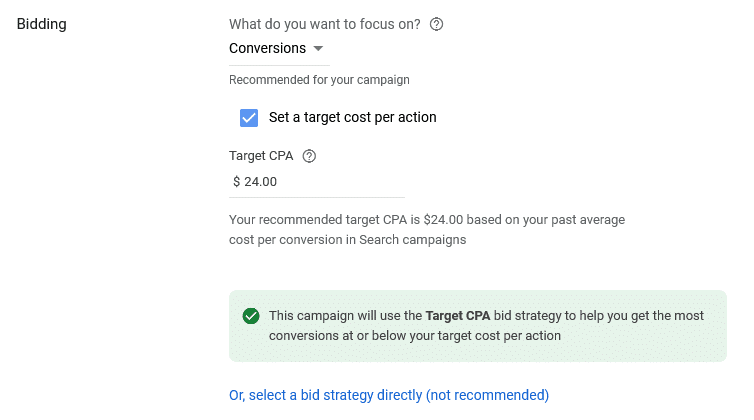Click the 'Set a target cost per action' label
Viewport: 754px width, 420px height.
[x=352, y=117]
